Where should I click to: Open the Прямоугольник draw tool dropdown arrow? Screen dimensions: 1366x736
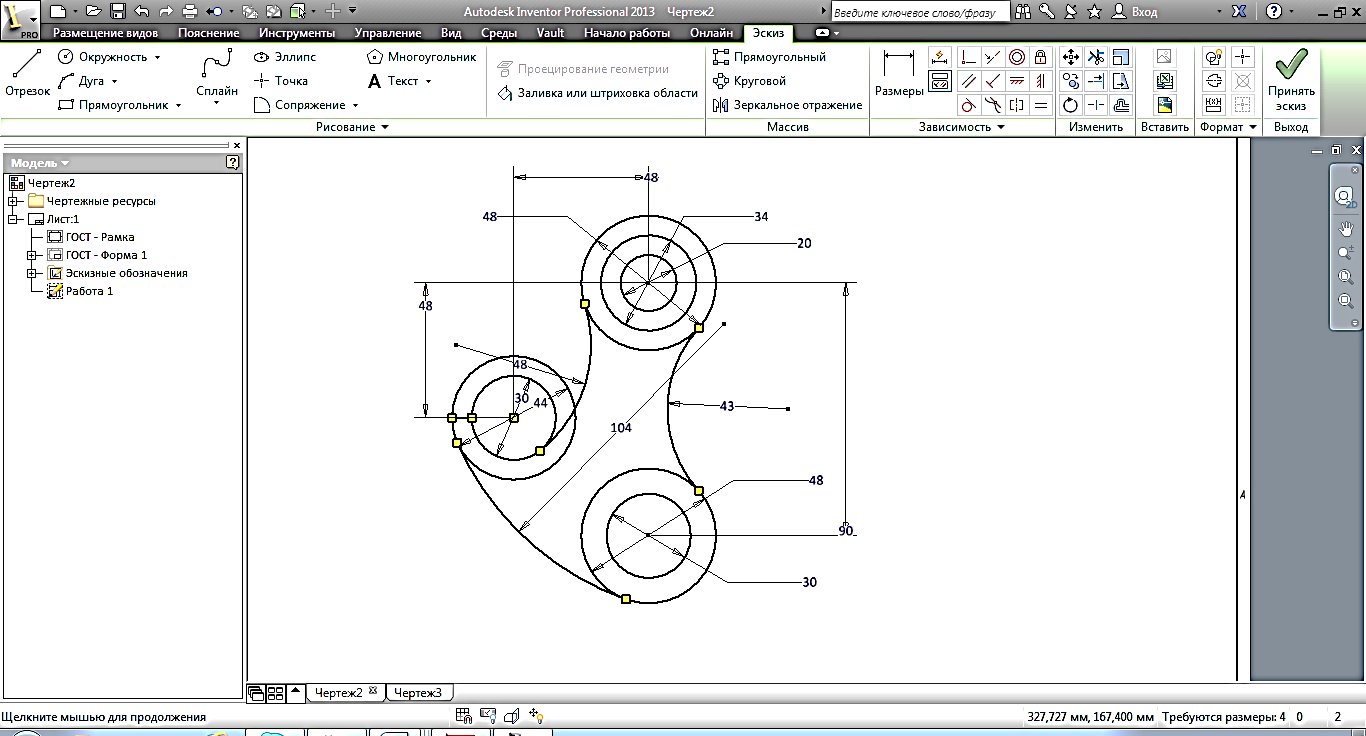[178, 106]
